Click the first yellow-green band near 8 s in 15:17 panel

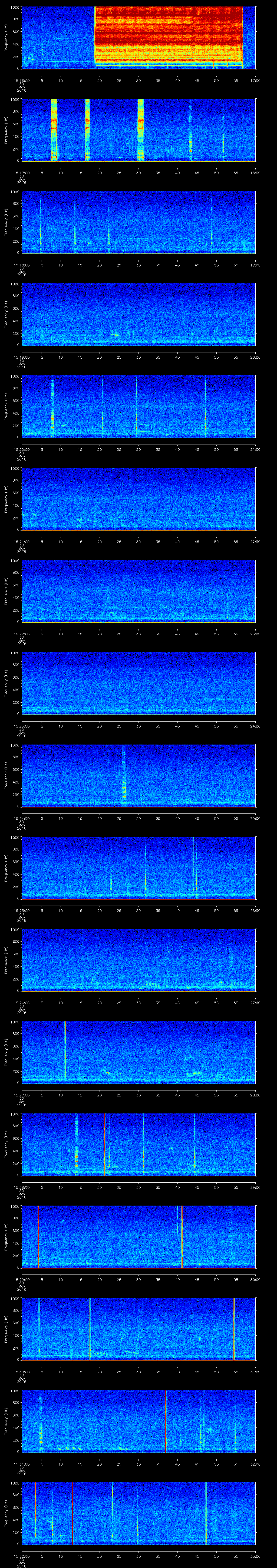[54, 130]
